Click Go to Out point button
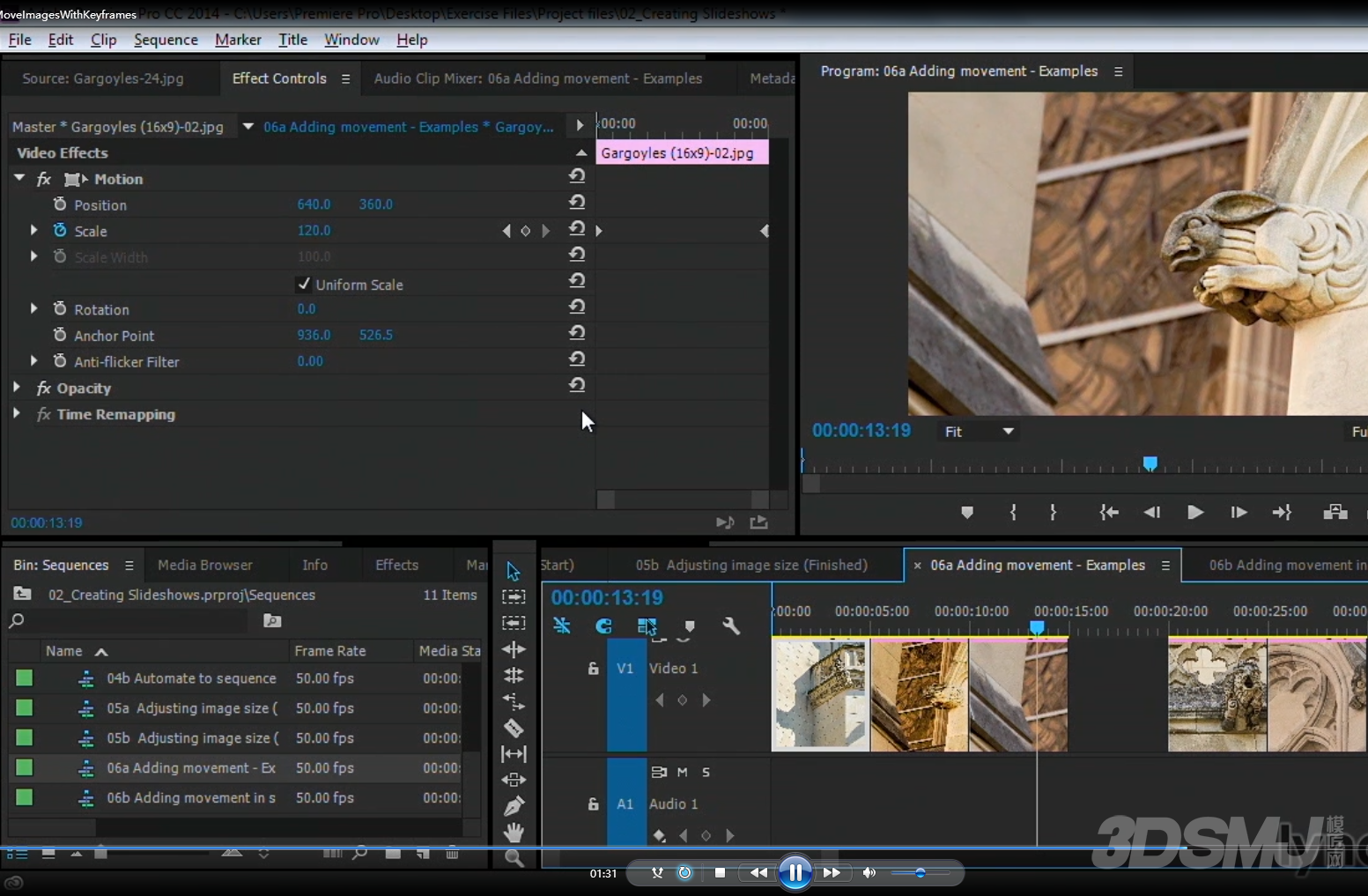 click(1282, 512)
